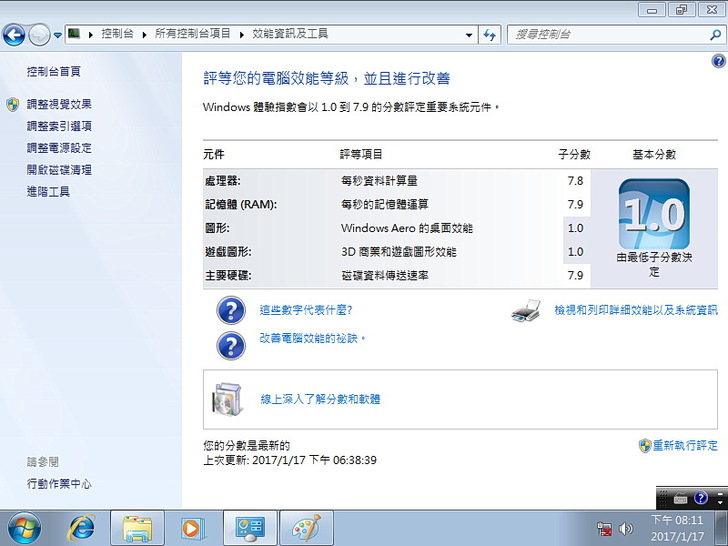Open Paint from the taskbar
This screenshot has height=546, width=728.
[x=306, y=528]
